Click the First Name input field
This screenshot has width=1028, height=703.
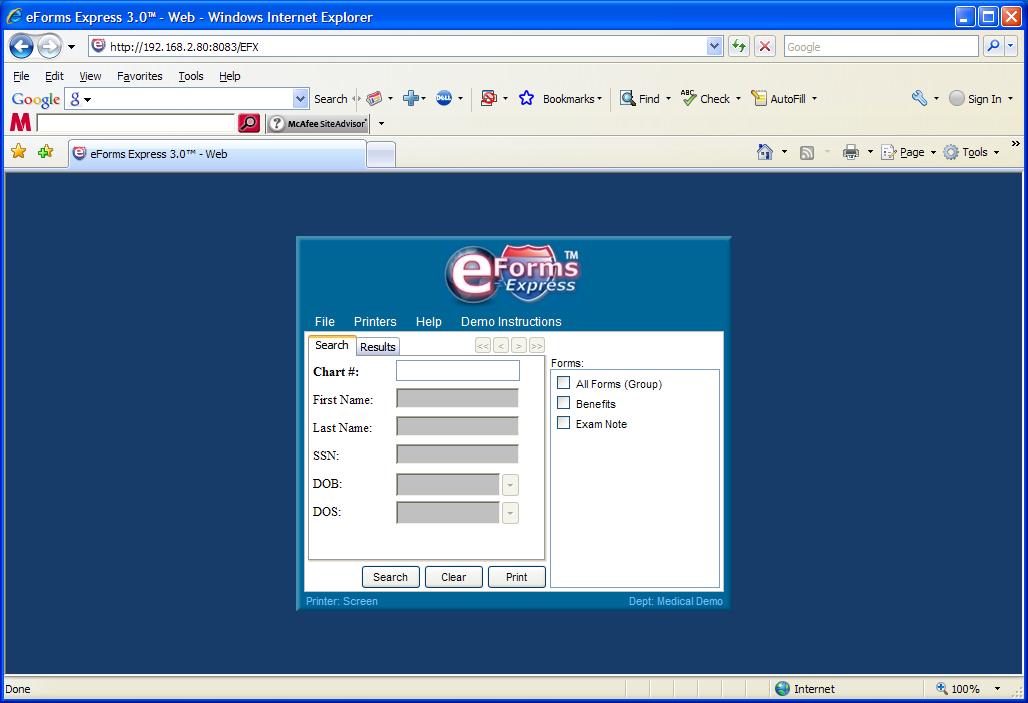click(458, 398)
